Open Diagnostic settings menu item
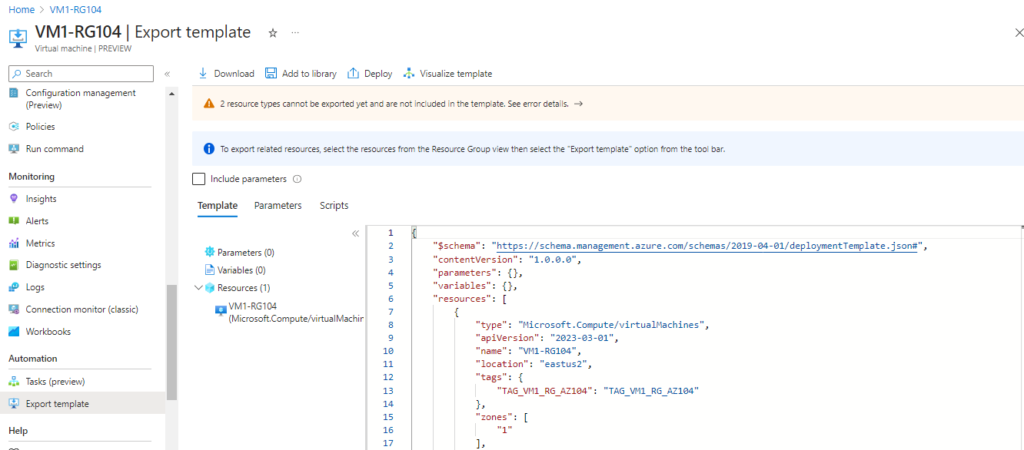Screen dimensions: 1024x450 pyautogui.click(x=63, y=265)
